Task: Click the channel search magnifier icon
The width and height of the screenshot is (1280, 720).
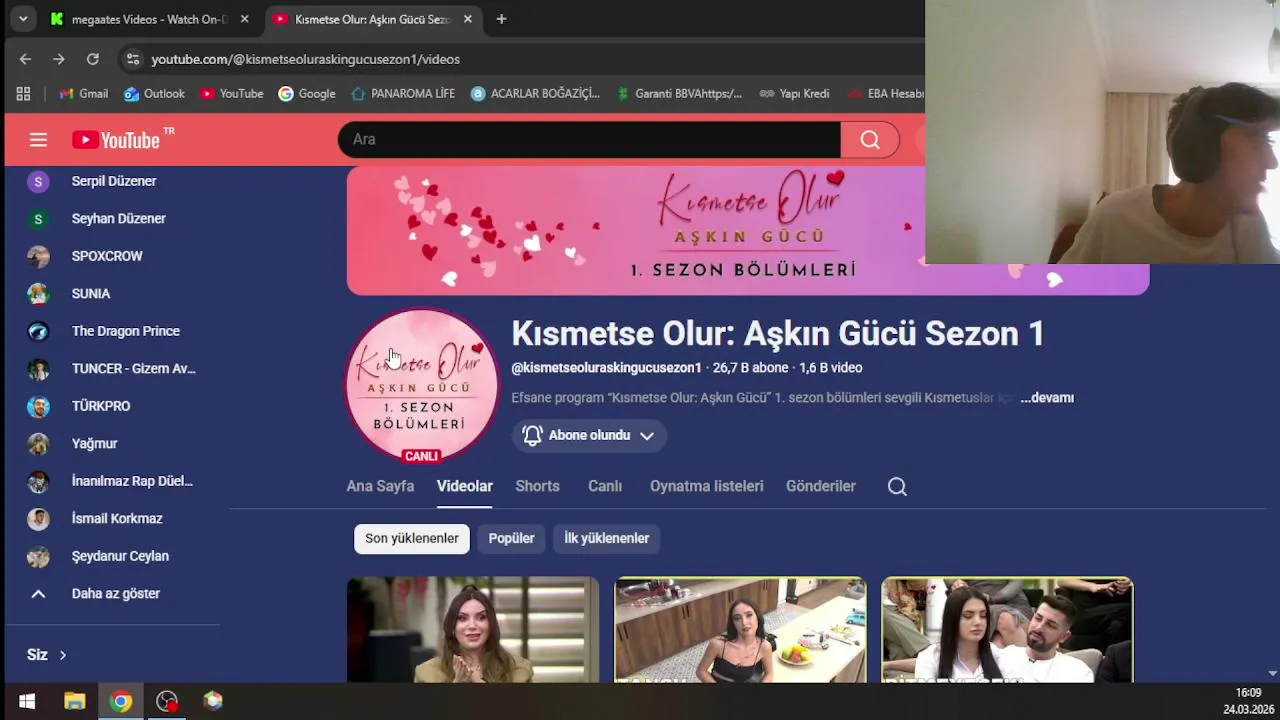Action: coord(897,486)
